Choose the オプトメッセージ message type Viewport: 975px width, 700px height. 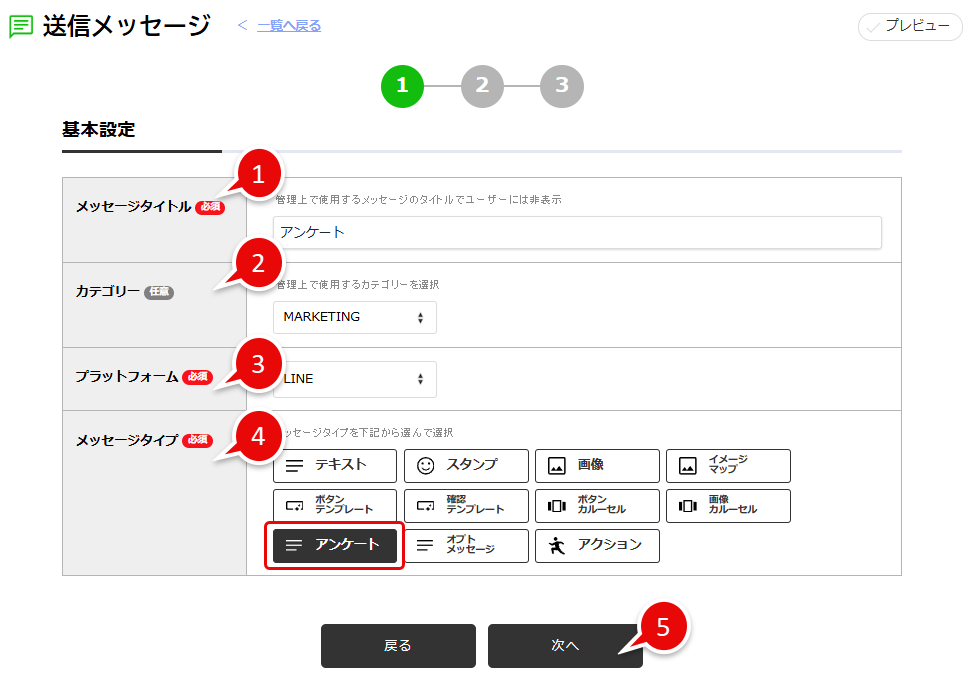coord(466,545)
